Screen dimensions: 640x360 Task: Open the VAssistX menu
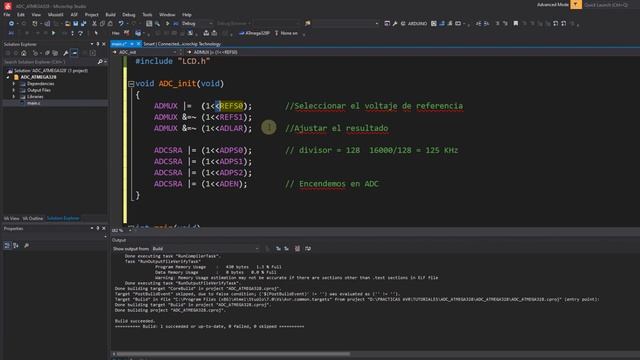point(56,15)
